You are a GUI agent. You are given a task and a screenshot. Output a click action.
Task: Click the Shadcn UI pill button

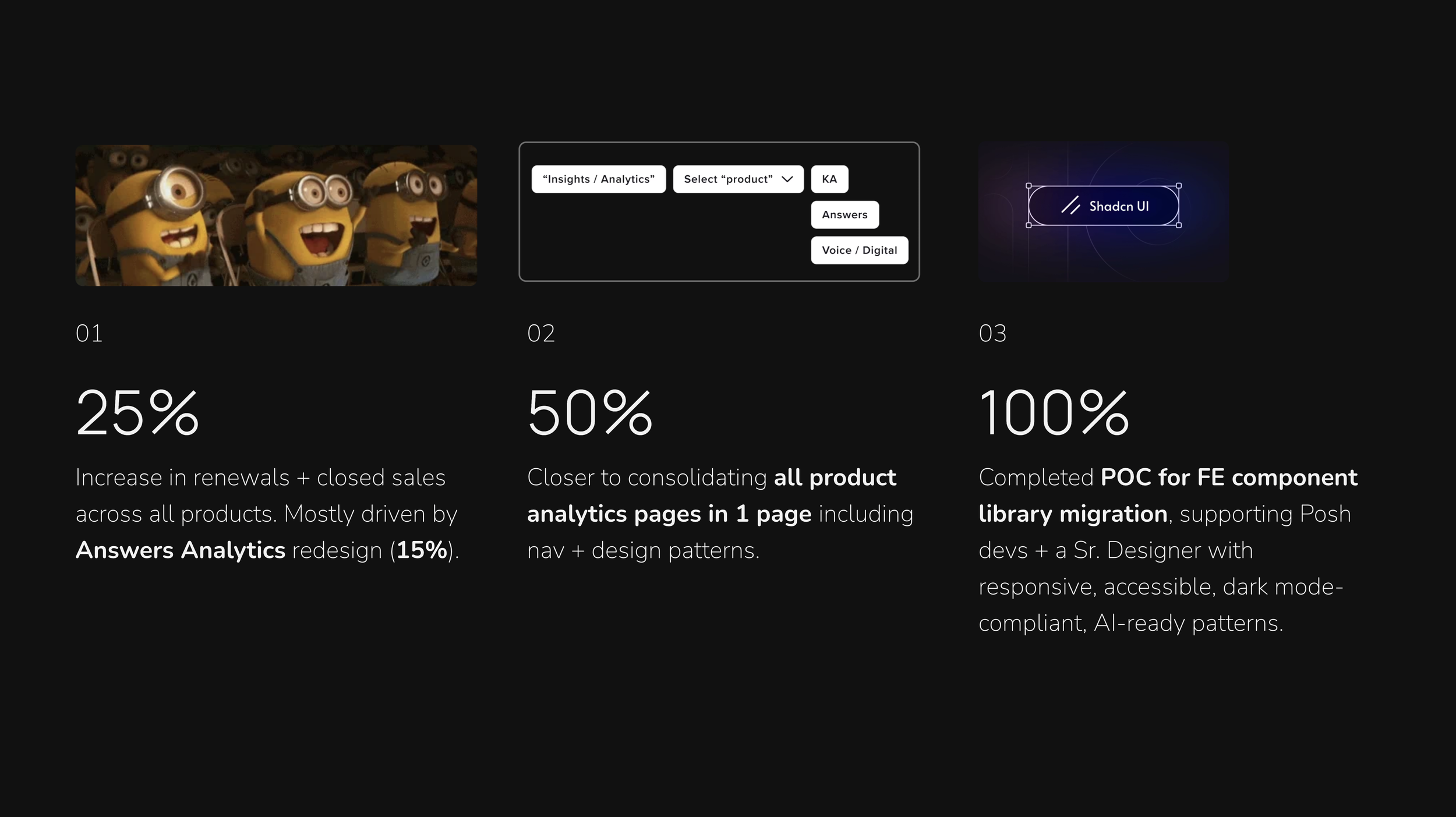pyautogui.click(x=1104, y=206)
